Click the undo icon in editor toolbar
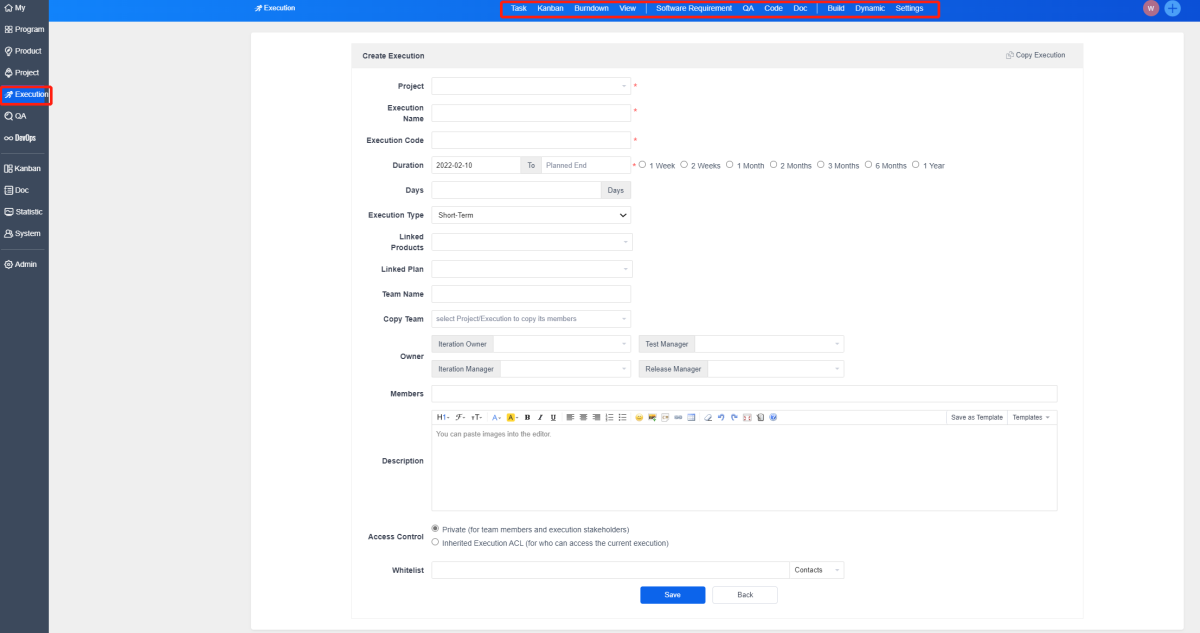The height and width of the screenshot is (633, 1200). tap(721, 417)
